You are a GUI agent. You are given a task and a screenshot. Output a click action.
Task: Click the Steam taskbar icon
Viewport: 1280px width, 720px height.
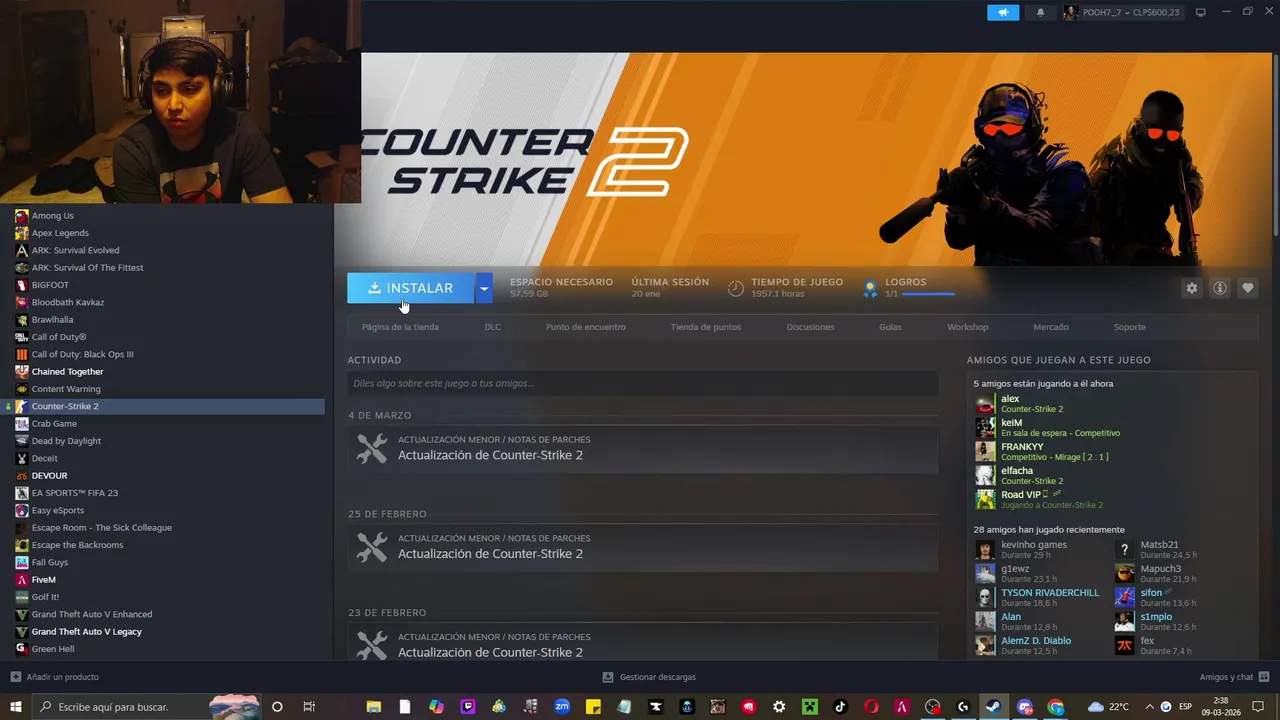click(994, 707)
